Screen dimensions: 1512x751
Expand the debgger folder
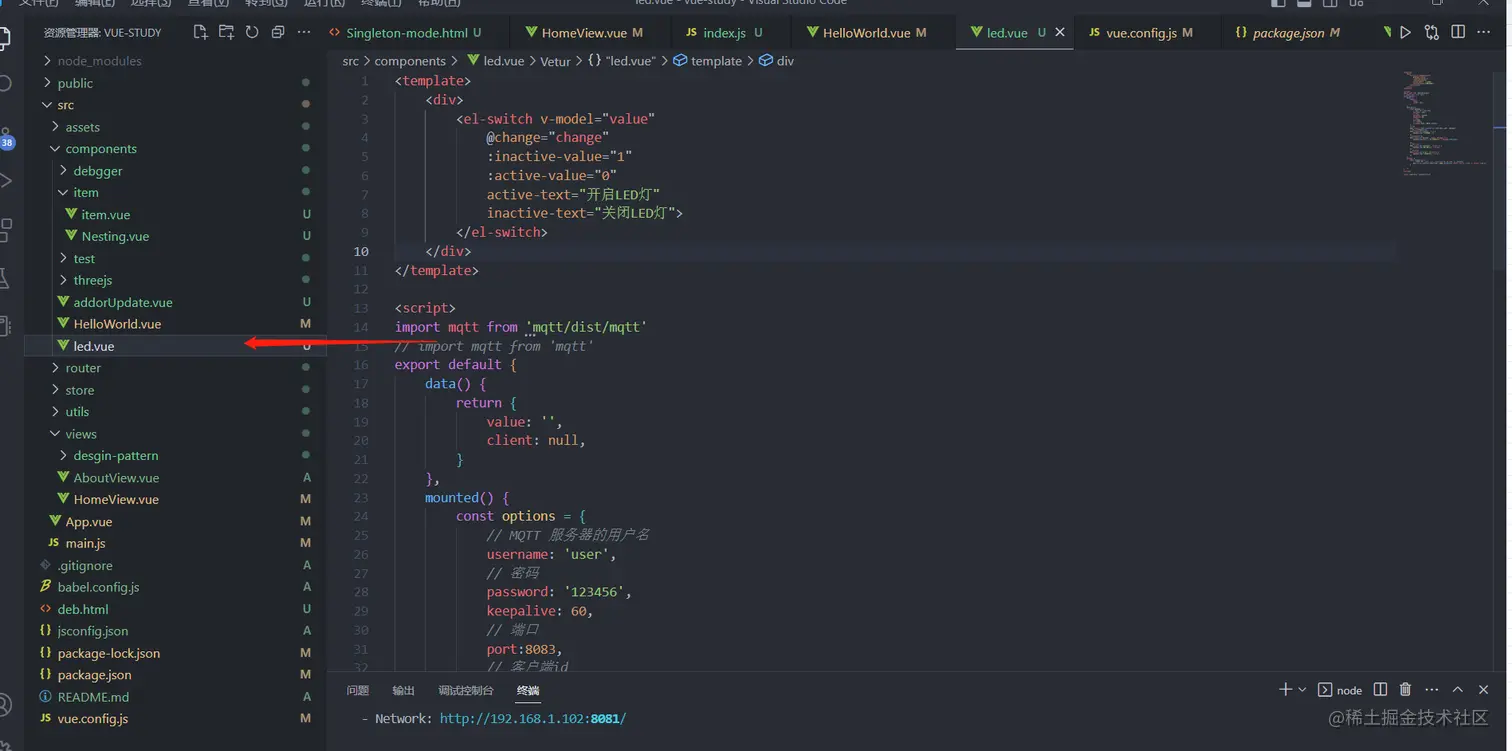(174, 171)
